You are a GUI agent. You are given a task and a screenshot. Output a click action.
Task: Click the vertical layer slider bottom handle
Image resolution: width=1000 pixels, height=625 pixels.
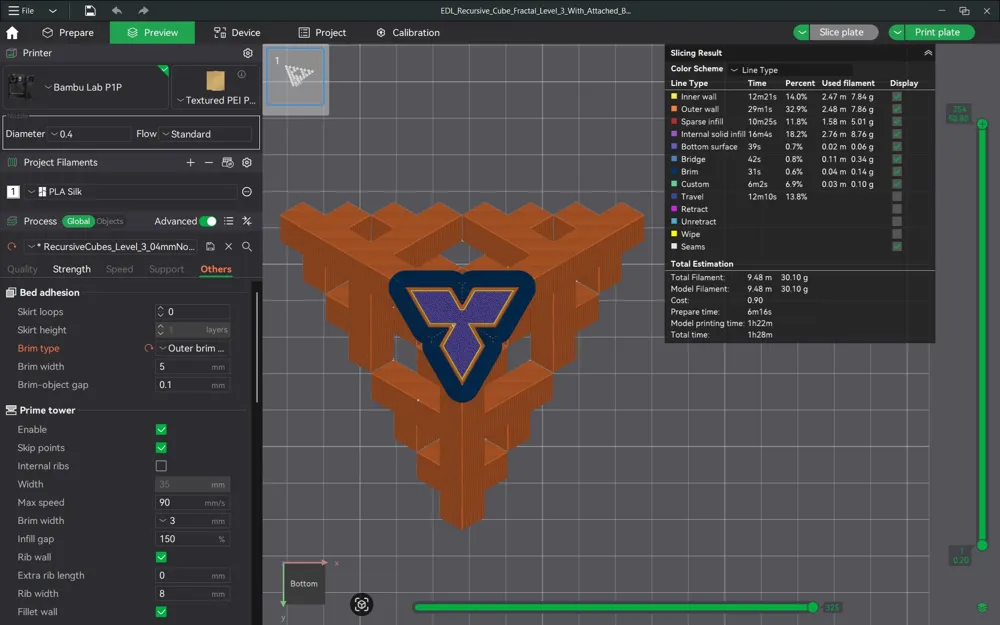pyautogui.click(x=982, y=545)
